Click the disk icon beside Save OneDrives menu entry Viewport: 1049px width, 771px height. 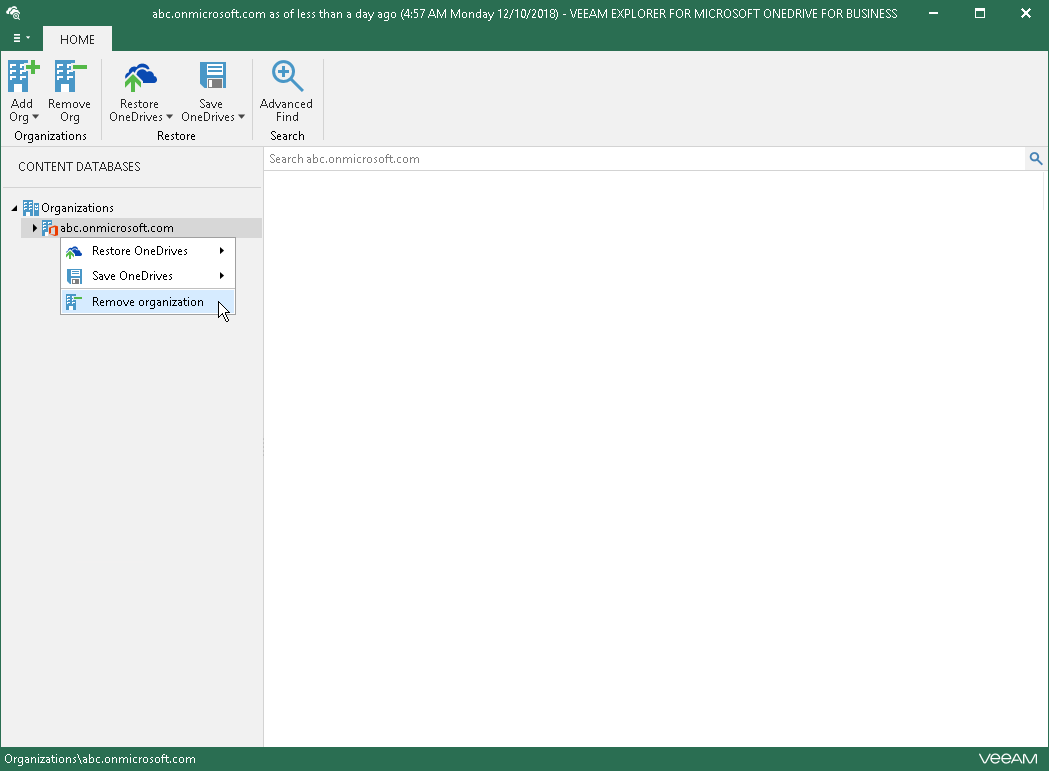click(x=74, y=276)
